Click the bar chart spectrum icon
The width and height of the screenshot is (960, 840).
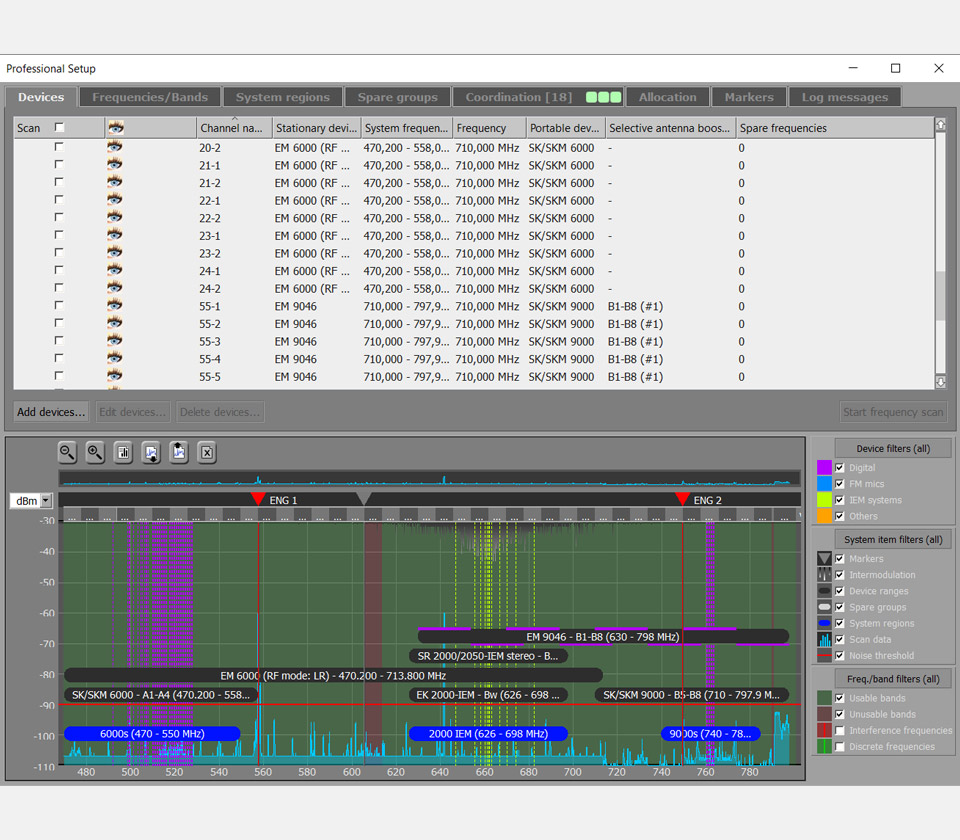click(123, 453)
